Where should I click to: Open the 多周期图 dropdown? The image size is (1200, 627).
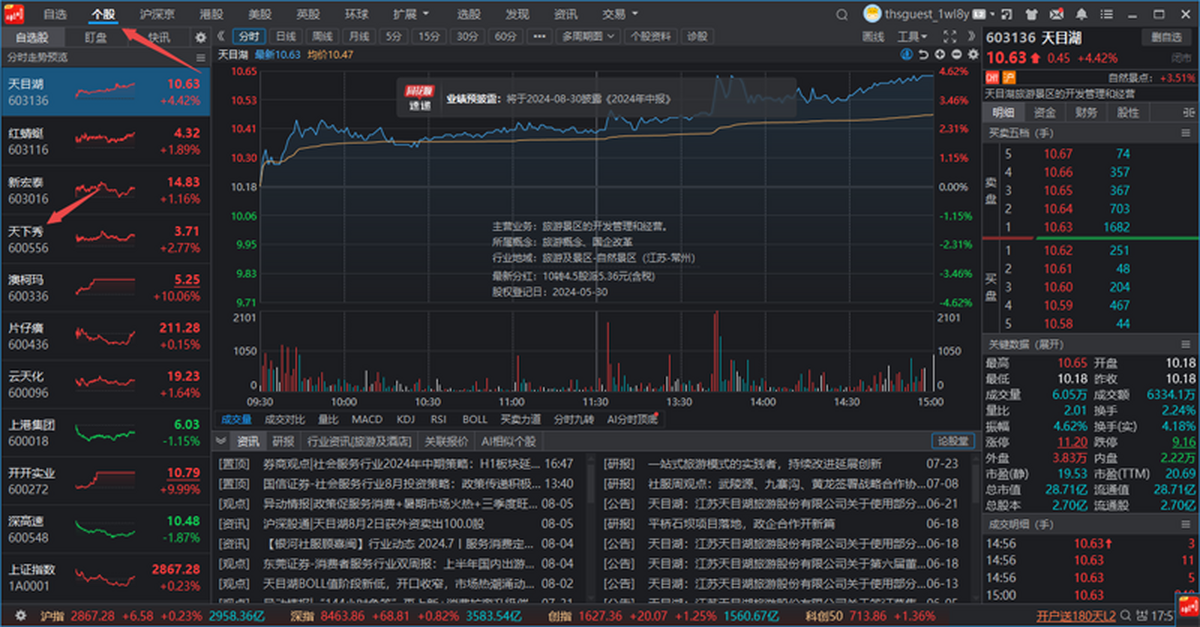[588, 36]
